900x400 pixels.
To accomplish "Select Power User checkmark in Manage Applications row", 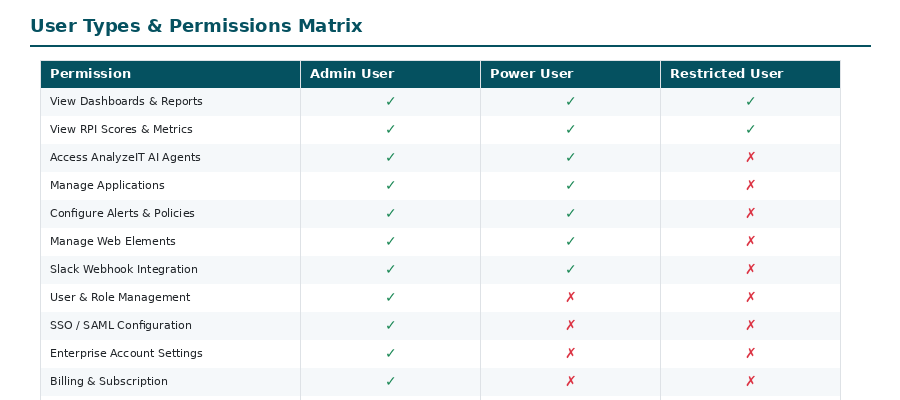I will (570, 185).
